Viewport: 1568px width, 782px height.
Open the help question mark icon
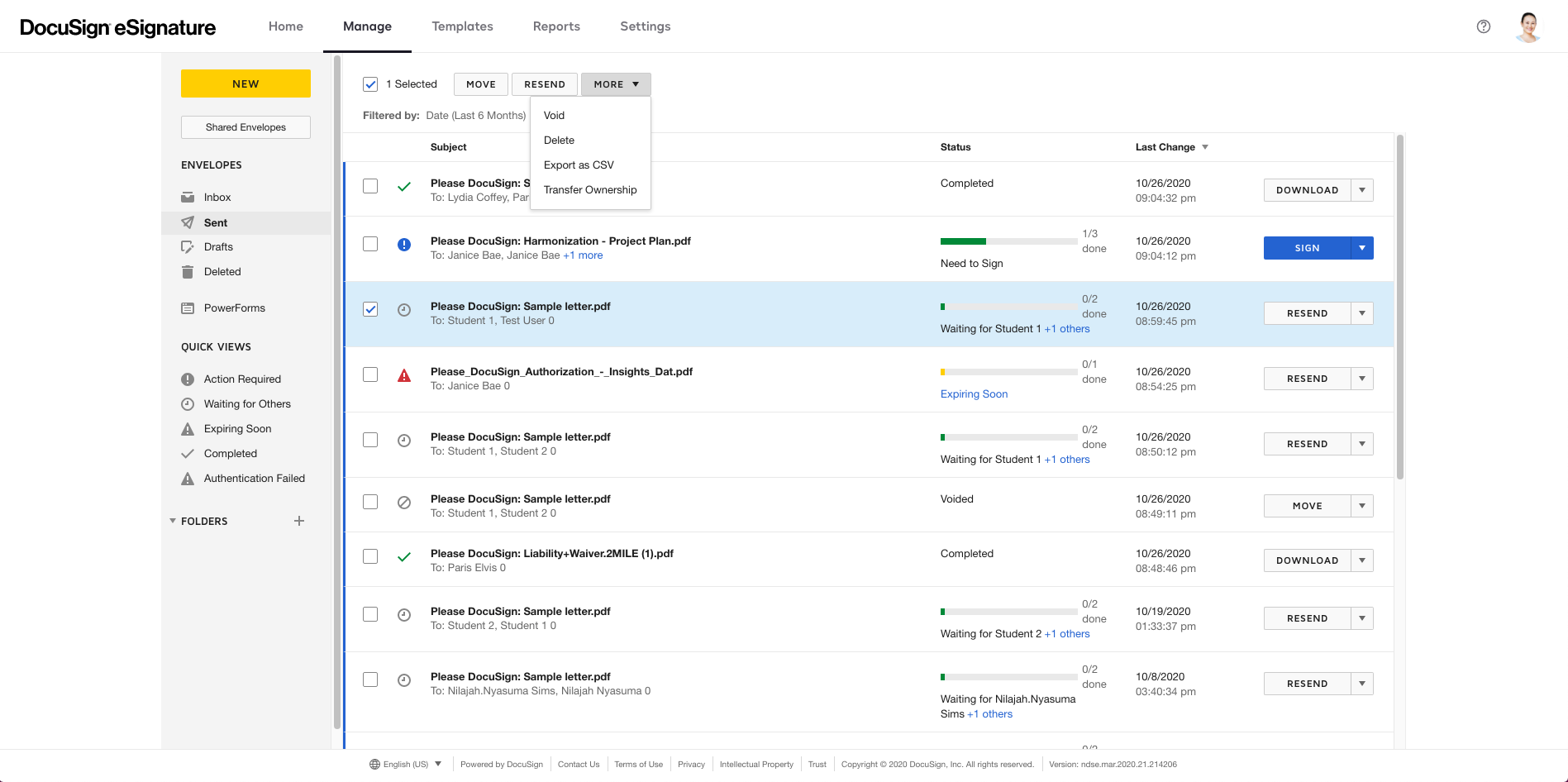[x=1484, y=26]
